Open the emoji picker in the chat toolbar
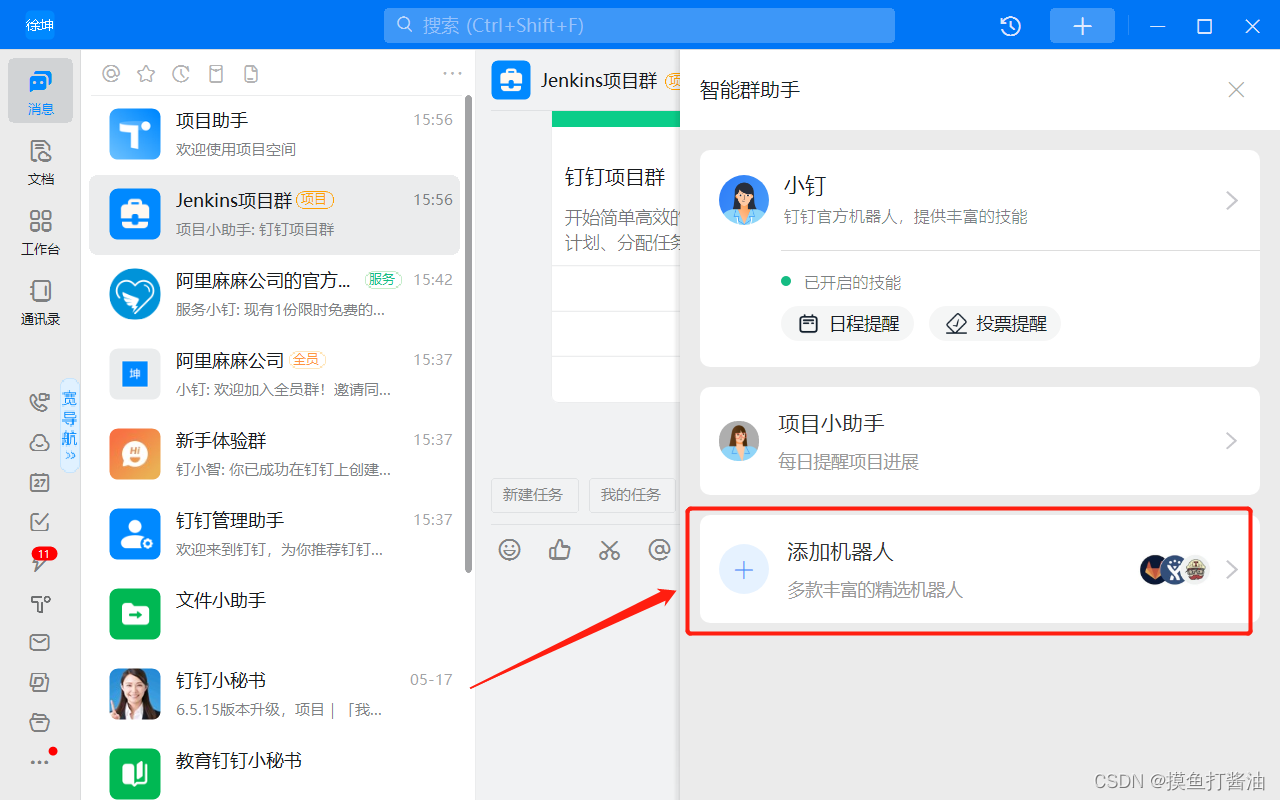1280x800 pixels. click(x=510, y=550)
